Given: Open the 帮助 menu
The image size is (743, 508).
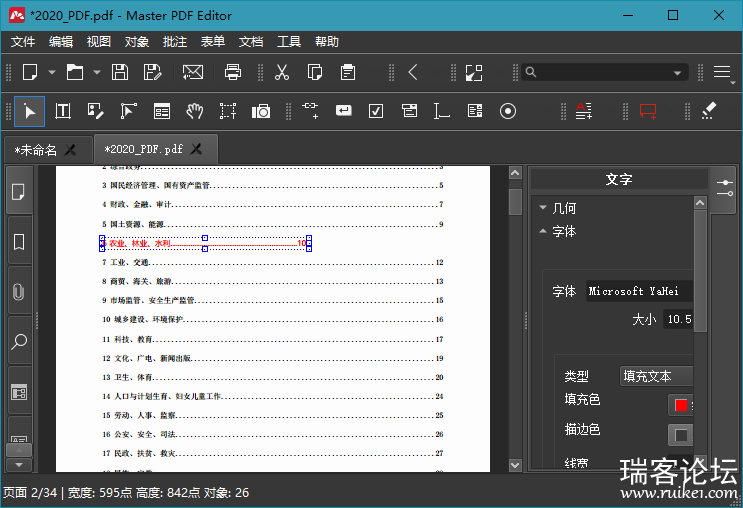Looking at the screenshot, I should (x=327, y=42).
